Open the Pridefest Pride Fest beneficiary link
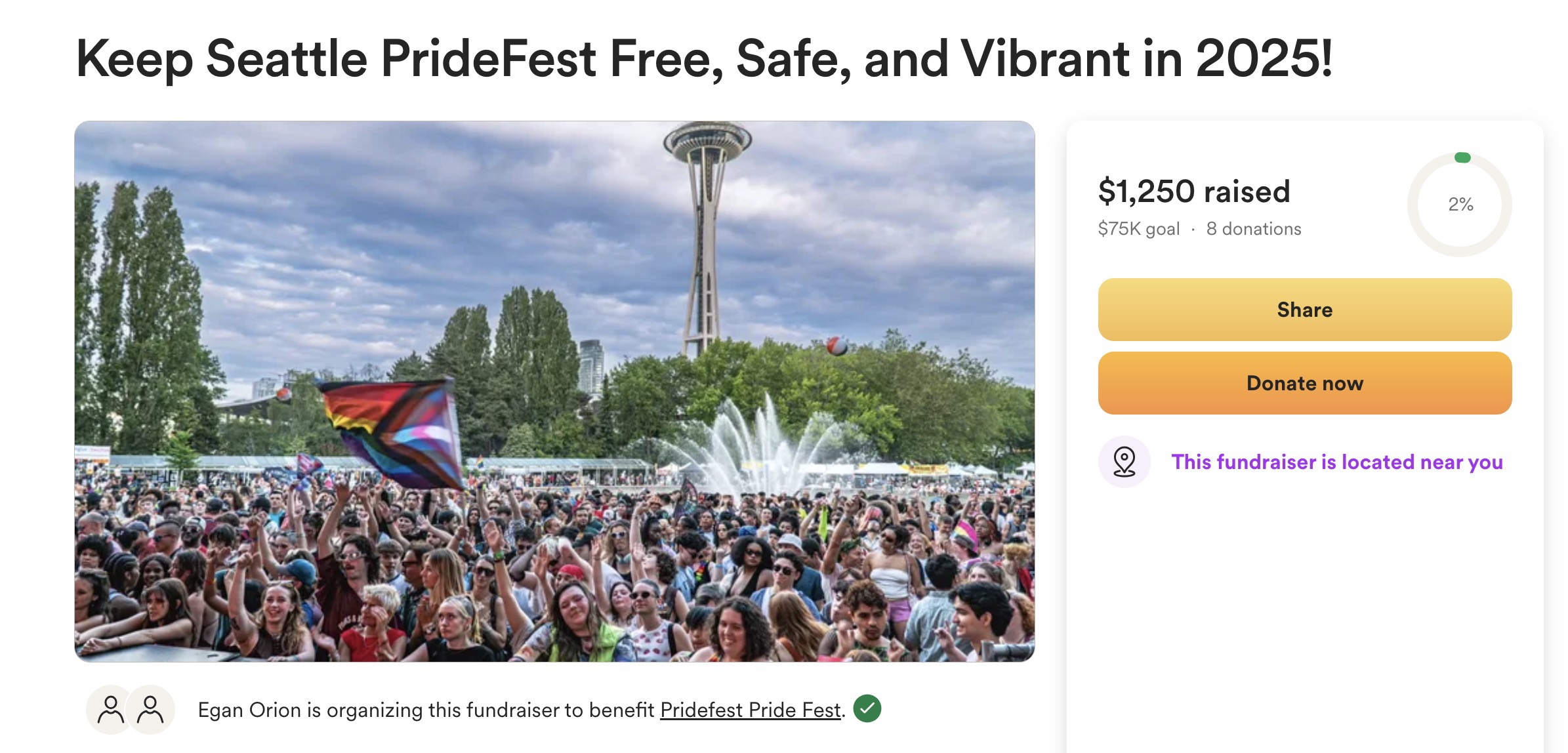The height and width of the screenshot is (753, 1568). 750,710
